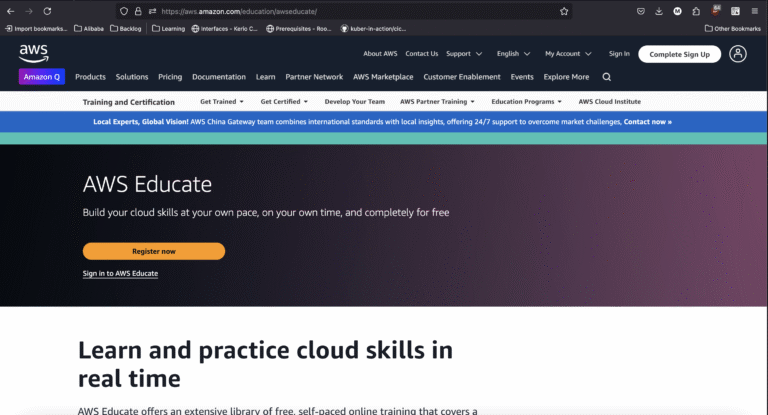Open the Firefox hamburger application menu

pos(754,11)
